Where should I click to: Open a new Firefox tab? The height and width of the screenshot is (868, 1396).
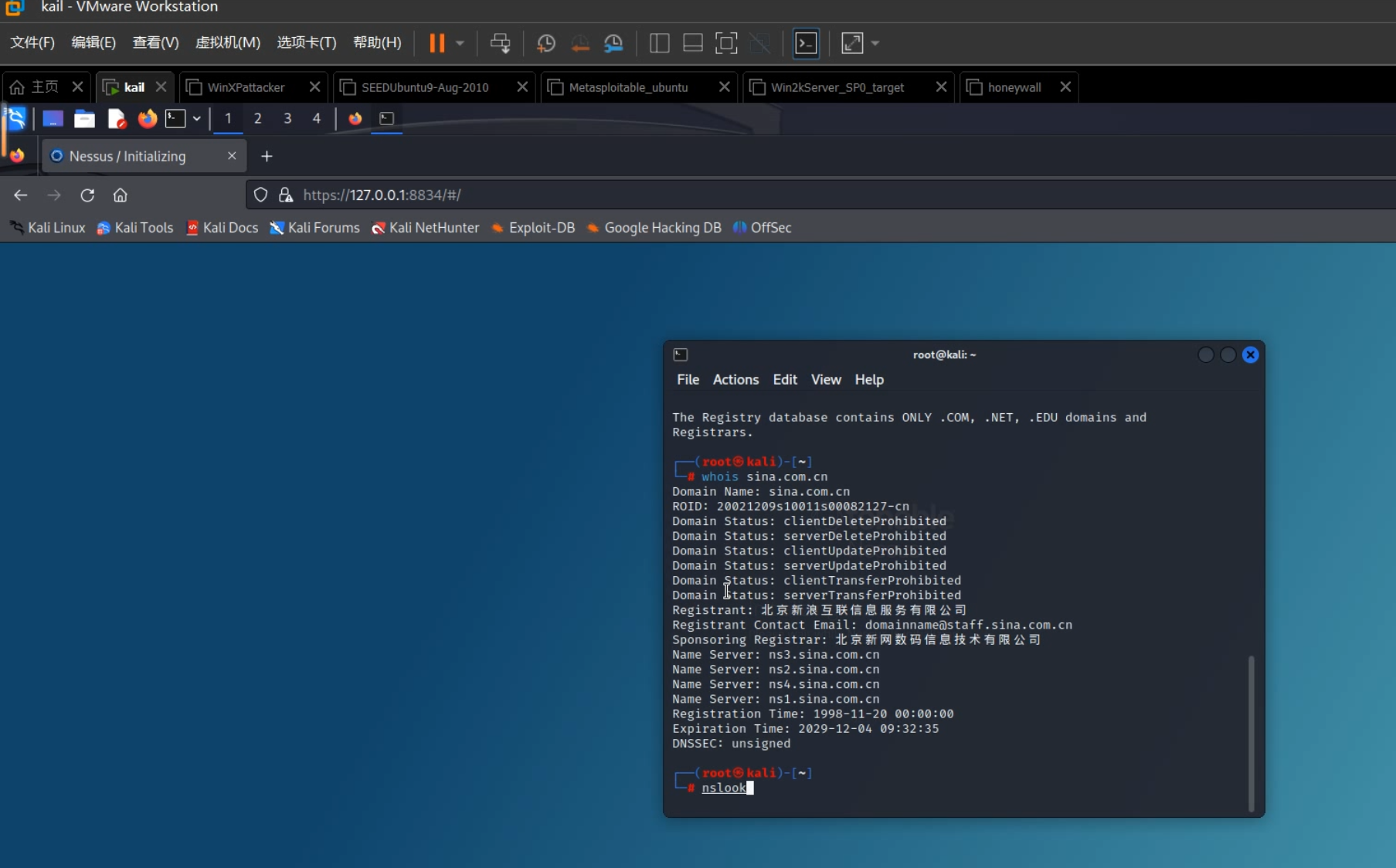pos(267,156)
